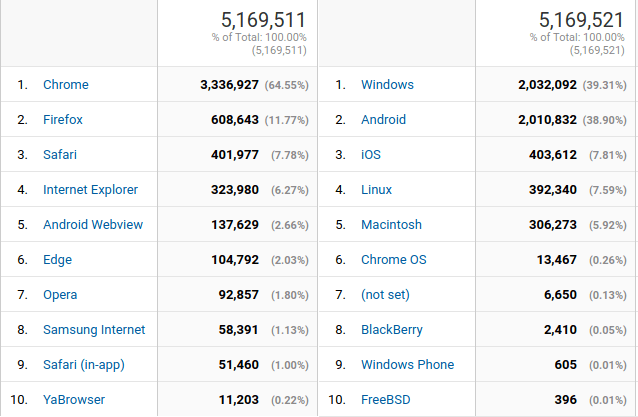Open the Android Webview link

[x=93, y=225]
